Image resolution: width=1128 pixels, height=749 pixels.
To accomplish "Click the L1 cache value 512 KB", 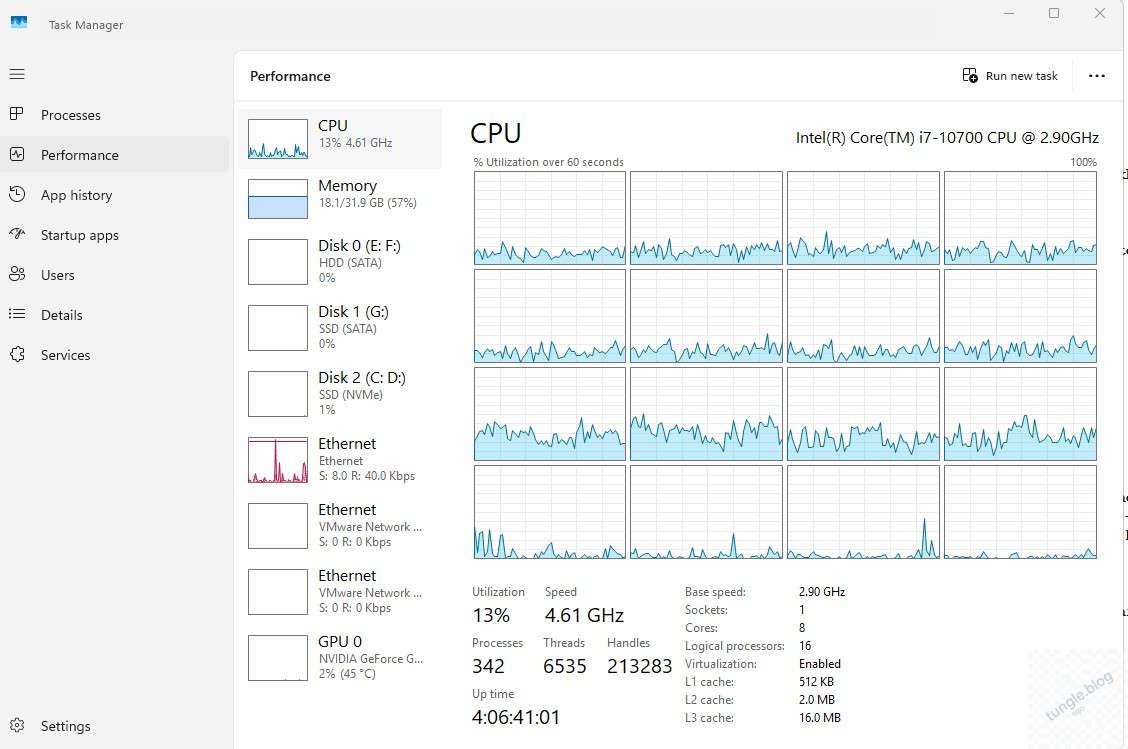I will pyautogui.click(x=816, y=681).
